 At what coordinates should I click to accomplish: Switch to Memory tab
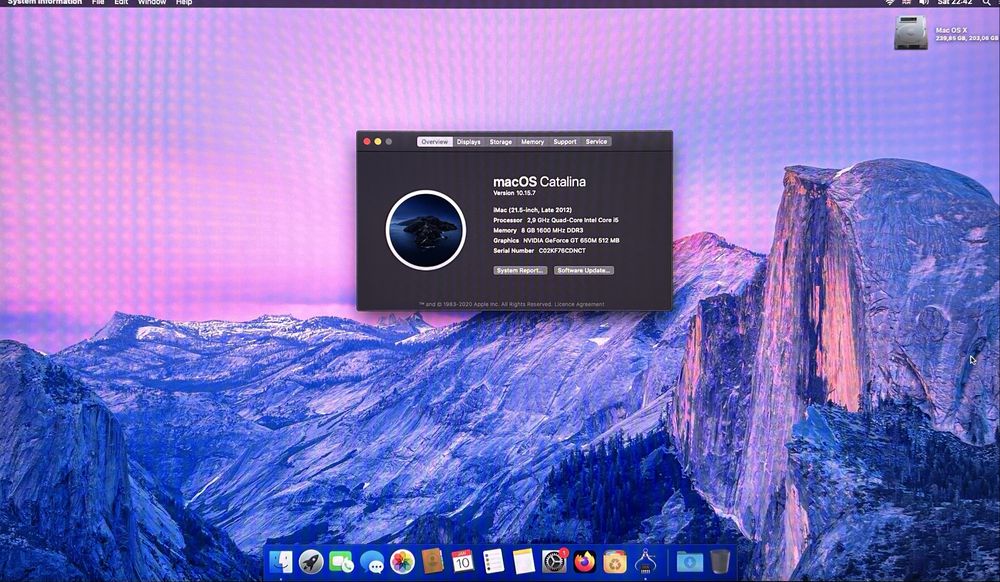tap(533, 142)
